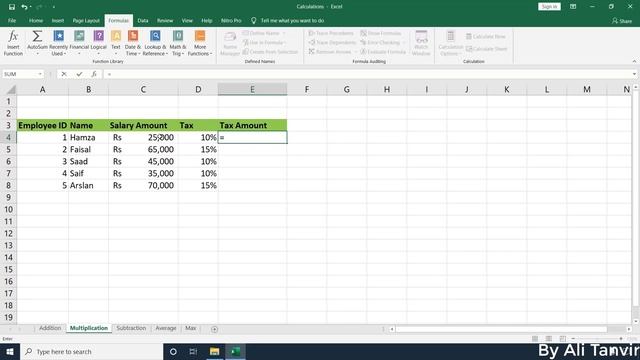The image size is (640, 360).
Task: Select column E header
Action: click(x=252, y=89)
